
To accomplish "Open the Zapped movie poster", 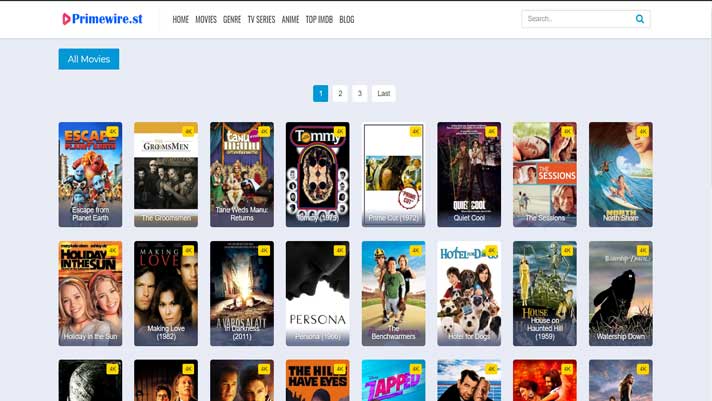I will tap(394, 381).
